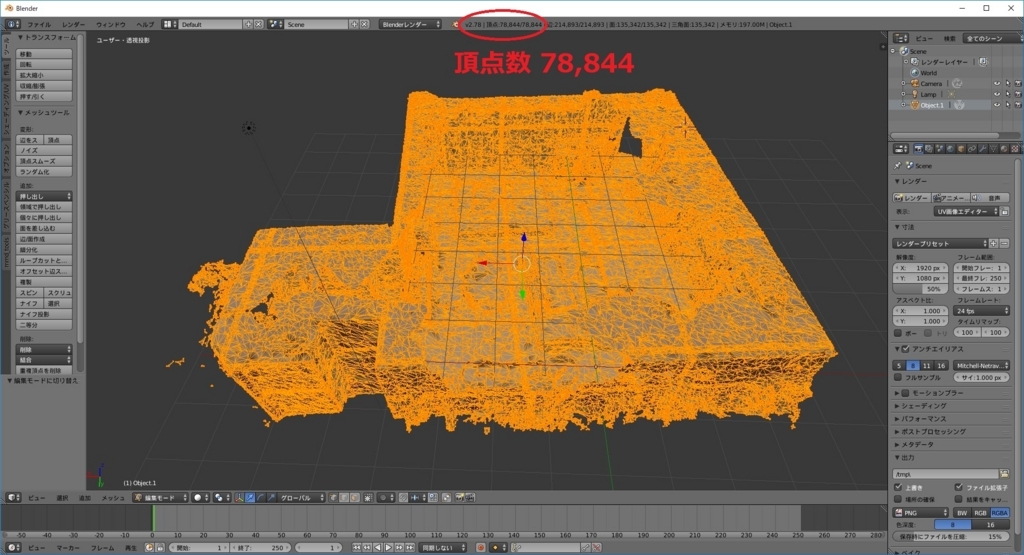The image size is (1024, 555).
Task: Expand the シェーディング panel
Action: pyautogui.click(x=923, y=406)
